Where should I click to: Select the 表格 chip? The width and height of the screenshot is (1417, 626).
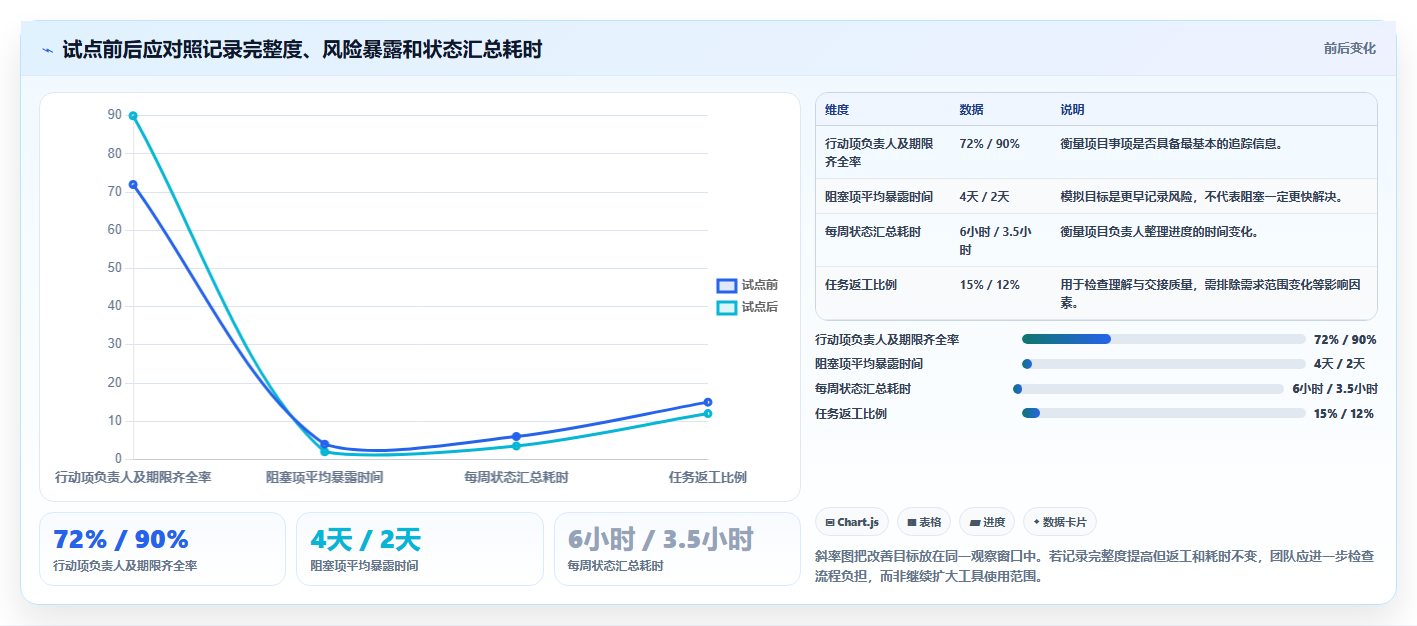pyautogui.click(x=924, y=522)
